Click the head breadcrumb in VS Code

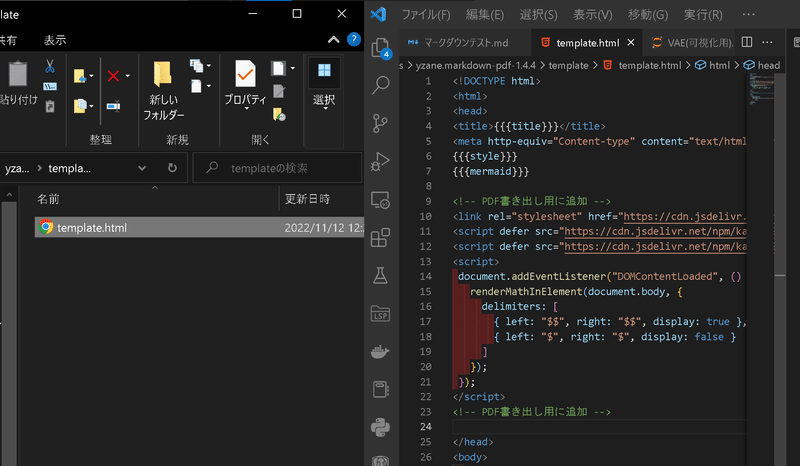click(762, 65)
